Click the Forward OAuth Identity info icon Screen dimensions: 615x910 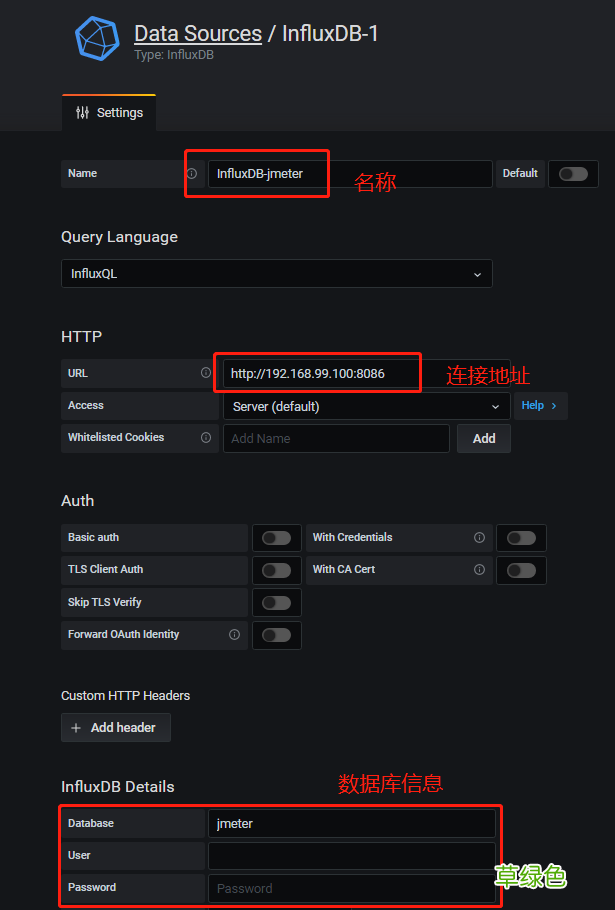pyautogui.click(x=234, y=634)
